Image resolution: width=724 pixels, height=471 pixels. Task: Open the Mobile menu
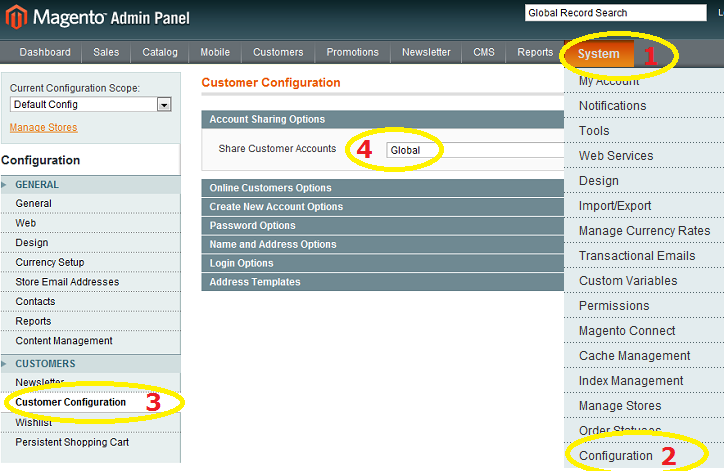[215, 52]
